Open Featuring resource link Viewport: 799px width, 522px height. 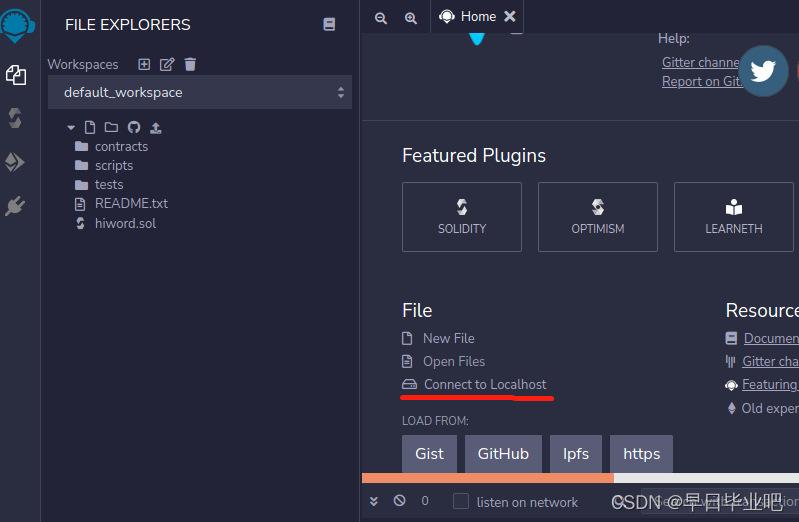click(x=770, y=384)
